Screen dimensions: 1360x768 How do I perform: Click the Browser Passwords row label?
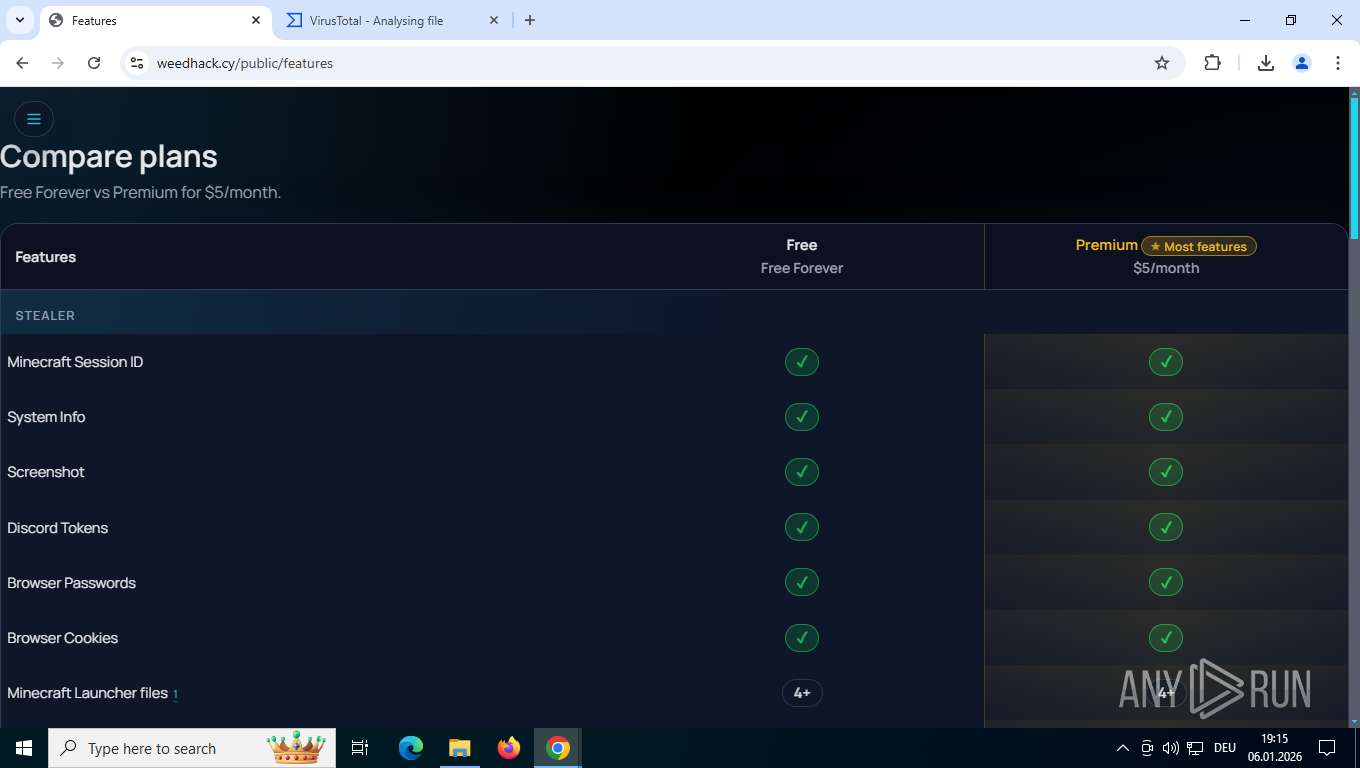[71, 583]
